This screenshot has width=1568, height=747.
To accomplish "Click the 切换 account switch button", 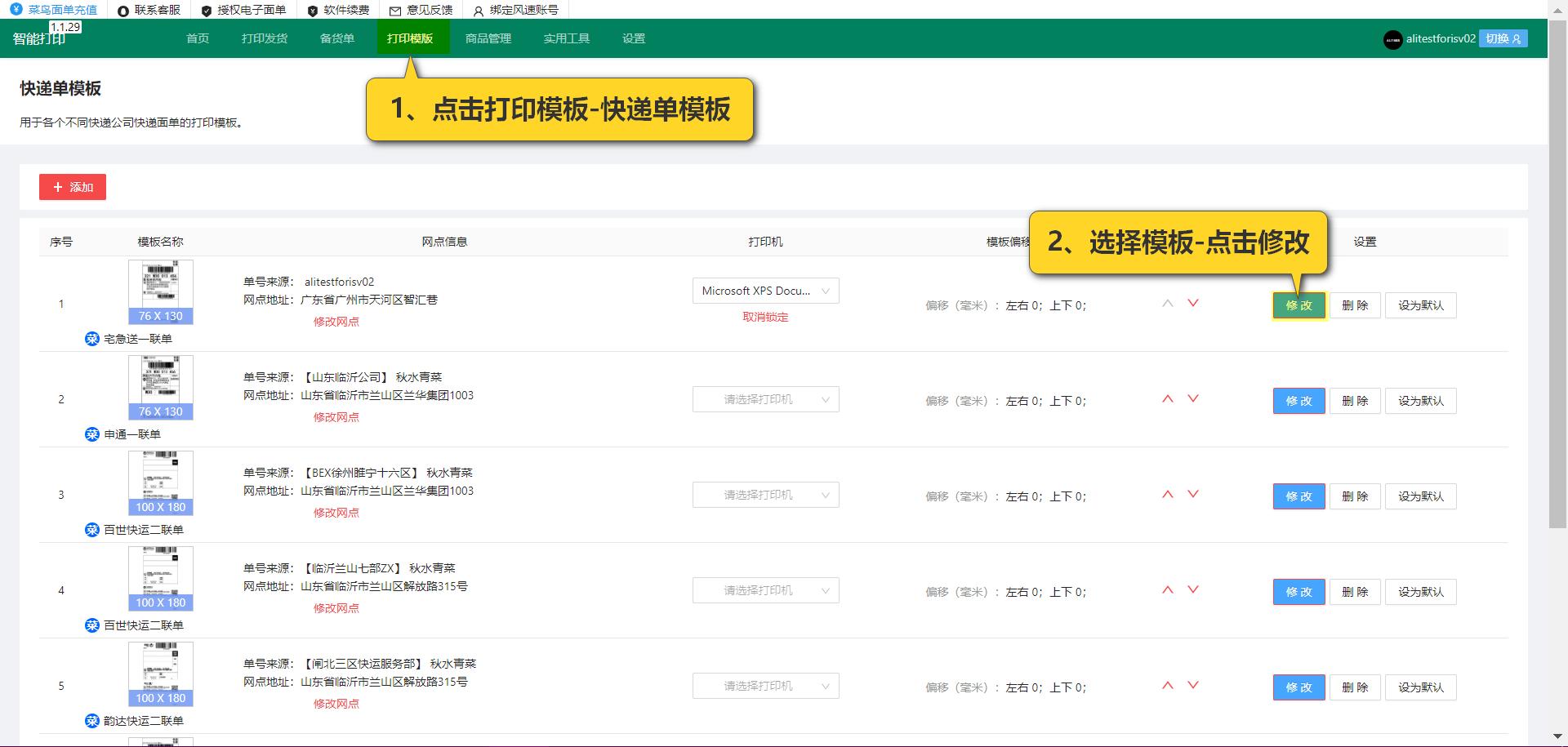I will click(1503, 38).
